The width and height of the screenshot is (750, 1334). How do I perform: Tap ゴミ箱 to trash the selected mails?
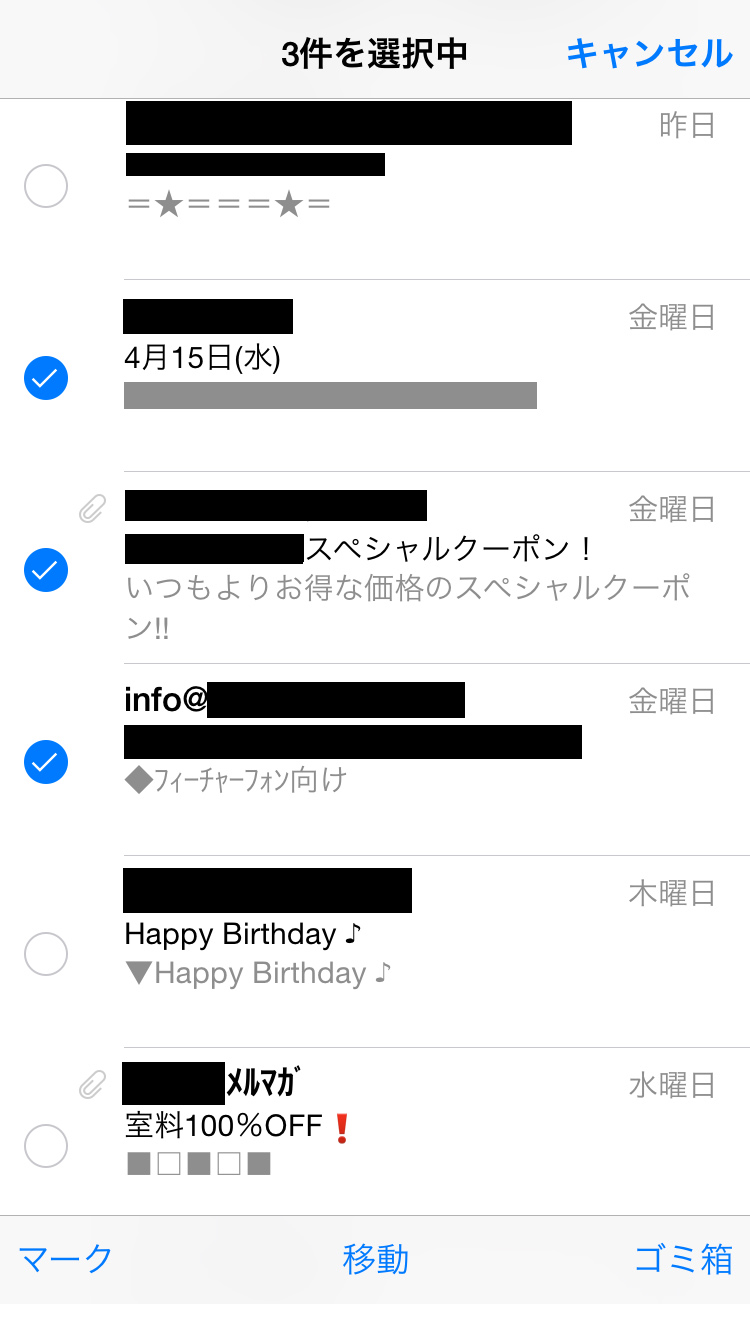tap(684, 1259)
